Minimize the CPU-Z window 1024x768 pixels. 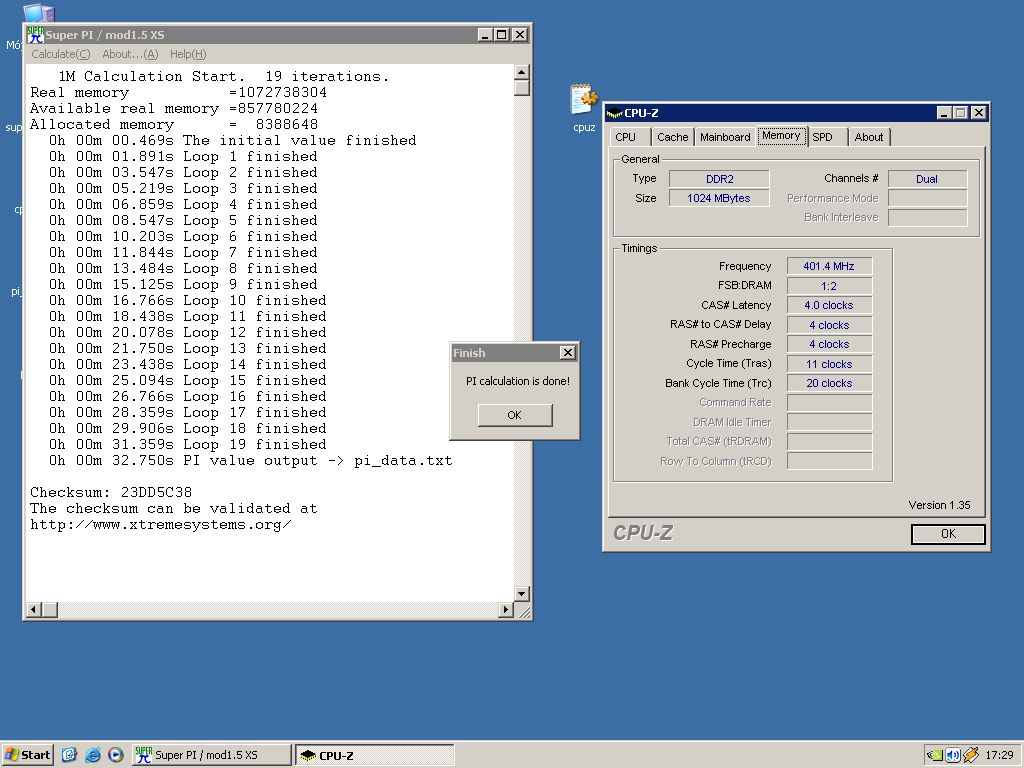pos(944,112)
